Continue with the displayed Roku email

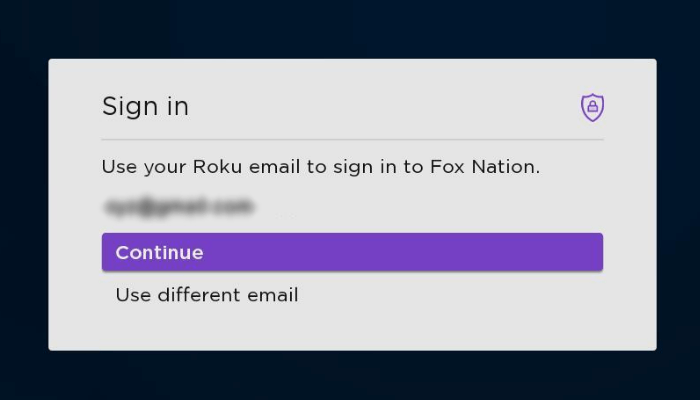pos(352,252)
